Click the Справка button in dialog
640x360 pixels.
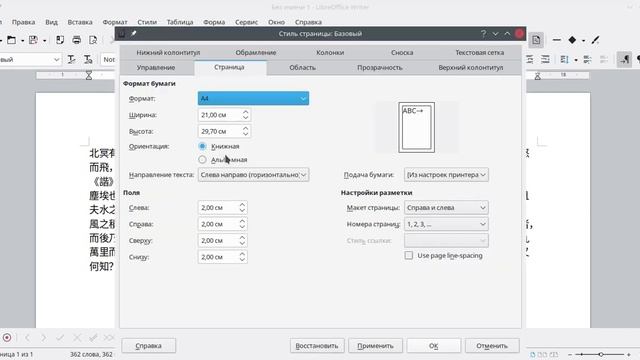point(149,346)
